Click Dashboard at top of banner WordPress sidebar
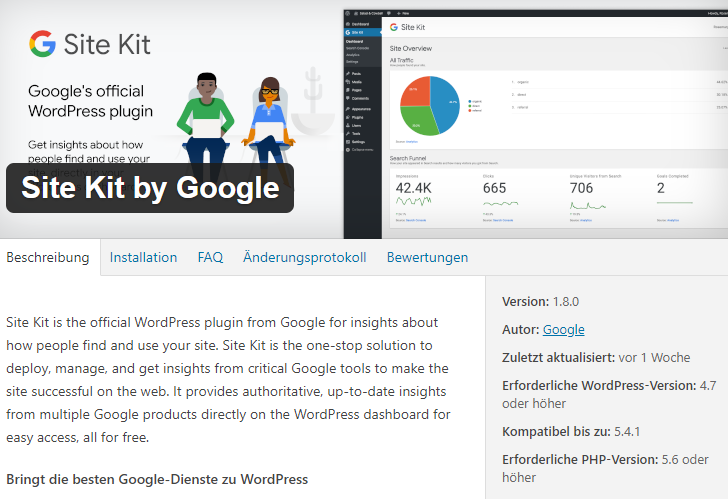This screenshot has width=728, height=499. (360, 24)
